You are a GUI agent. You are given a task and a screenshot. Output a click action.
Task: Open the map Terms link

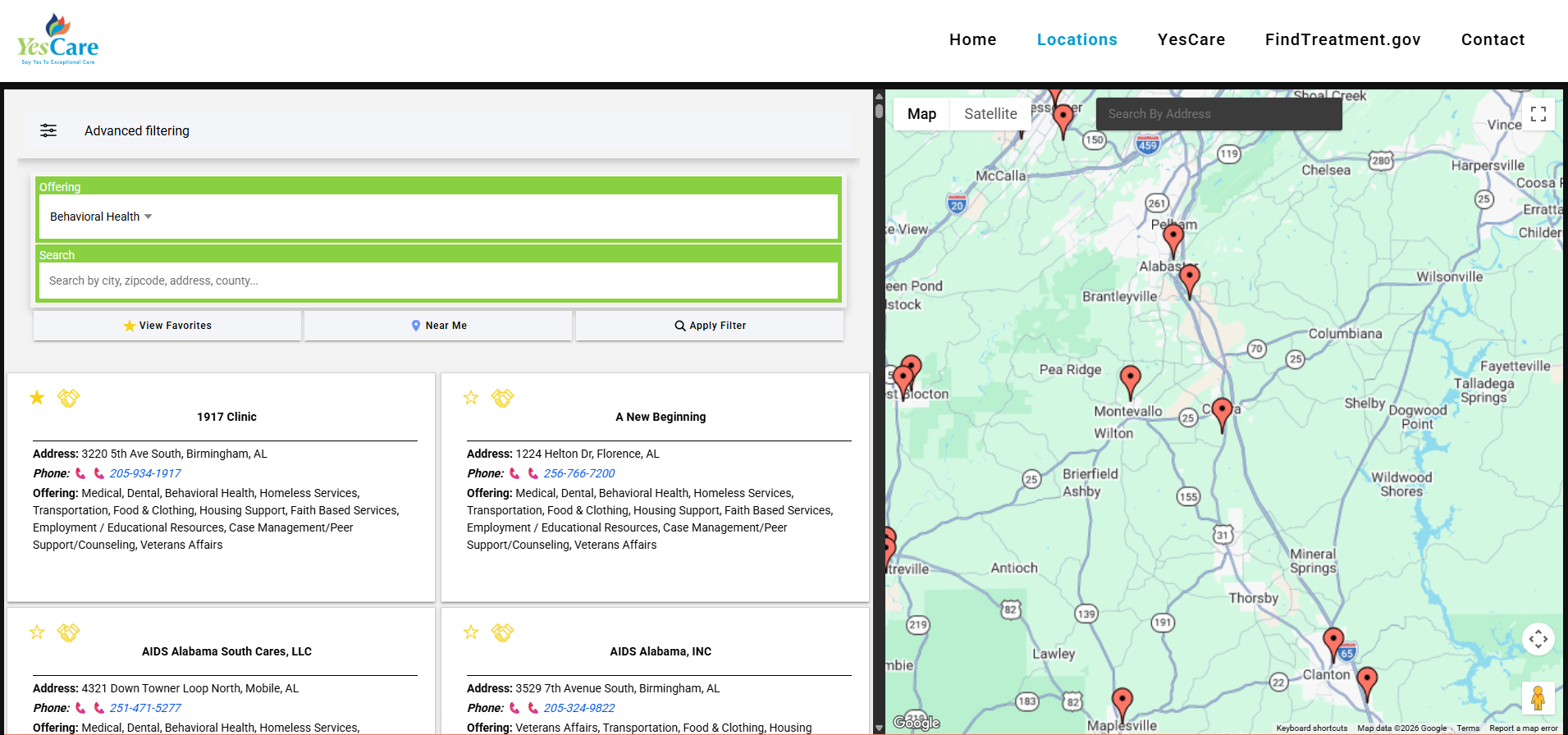[x=1468, y=728]
